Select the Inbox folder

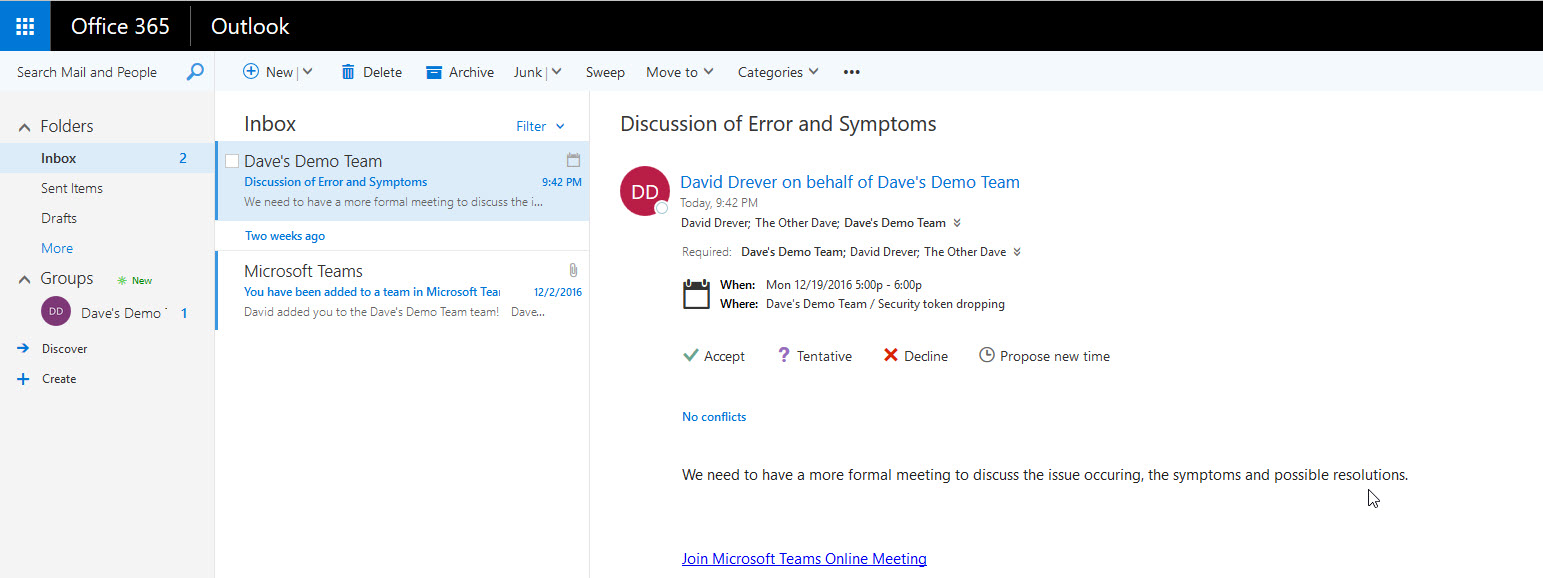tap(107, 158)
